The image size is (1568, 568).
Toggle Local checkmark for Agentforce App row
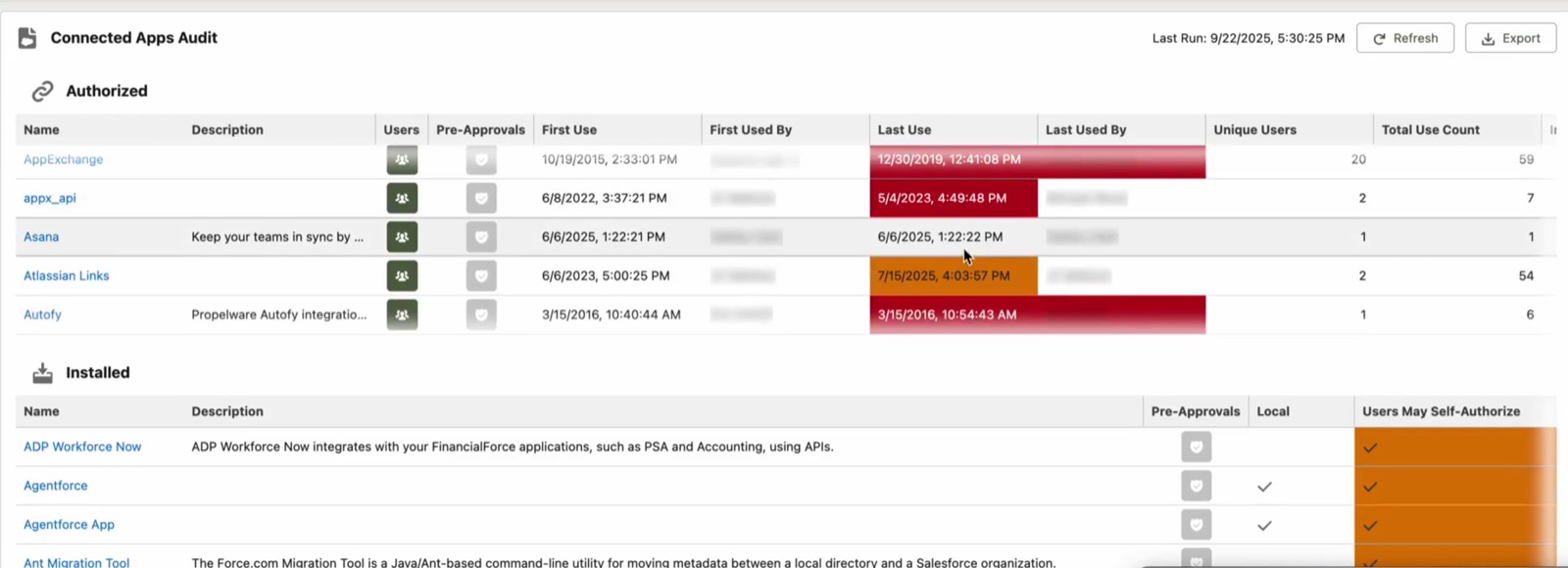1265,526
